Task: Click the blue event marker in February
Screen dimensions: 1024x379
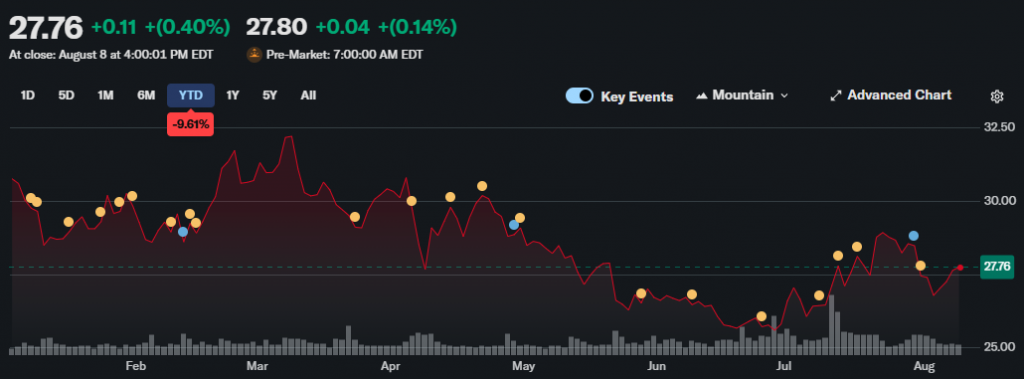Action: (183, 231)
